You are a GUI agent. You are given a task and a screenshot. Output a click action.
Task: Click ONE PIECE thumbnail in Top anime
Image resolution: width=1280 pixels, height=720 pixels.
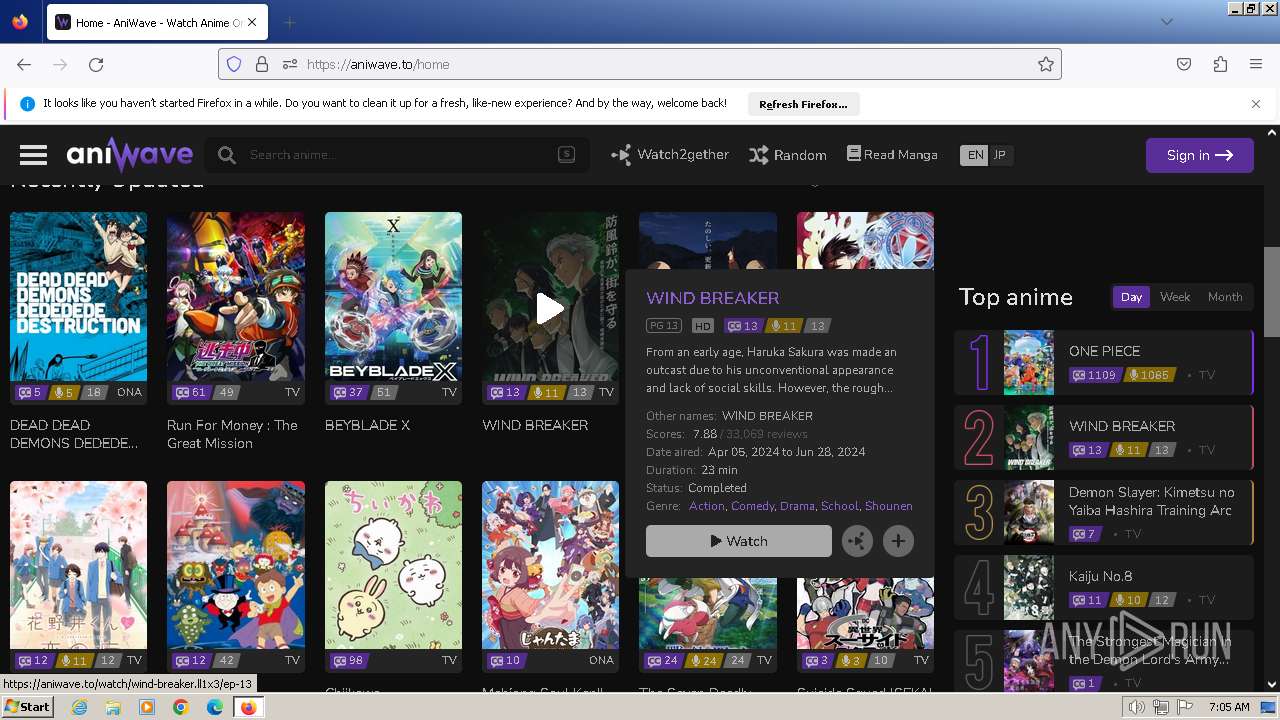(1029, 362)
